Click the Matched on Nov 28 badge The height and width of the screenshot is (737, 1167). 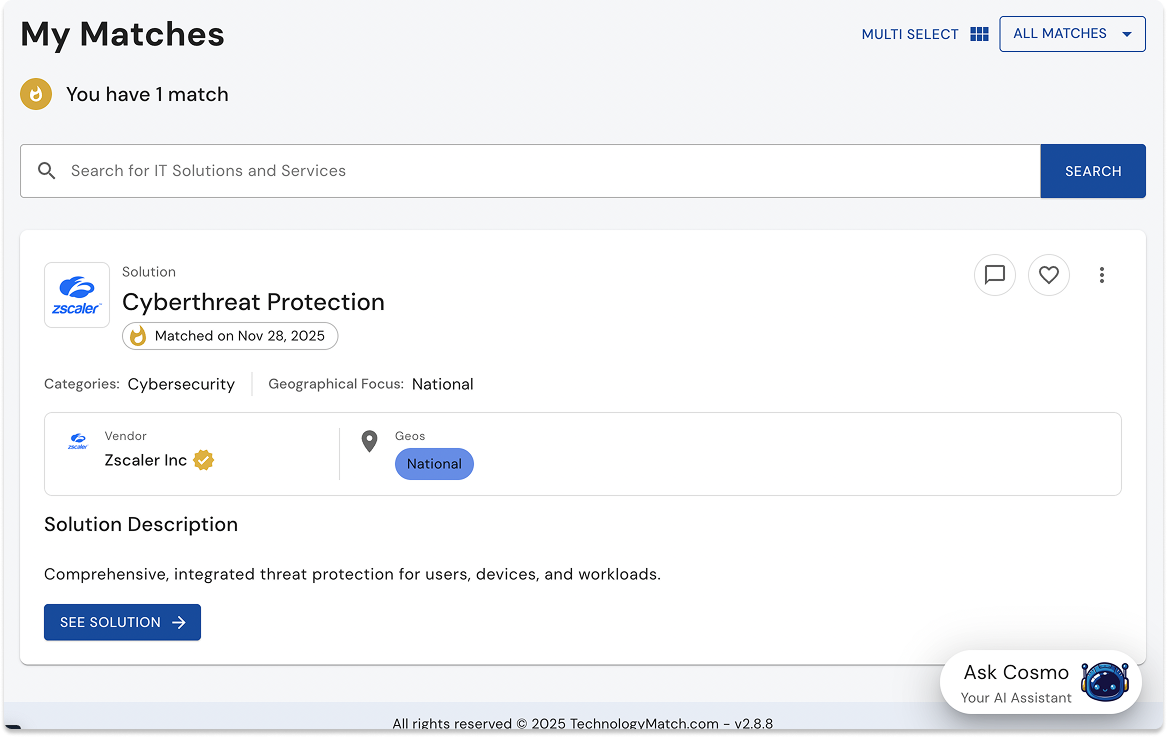(x=230, y=336)
